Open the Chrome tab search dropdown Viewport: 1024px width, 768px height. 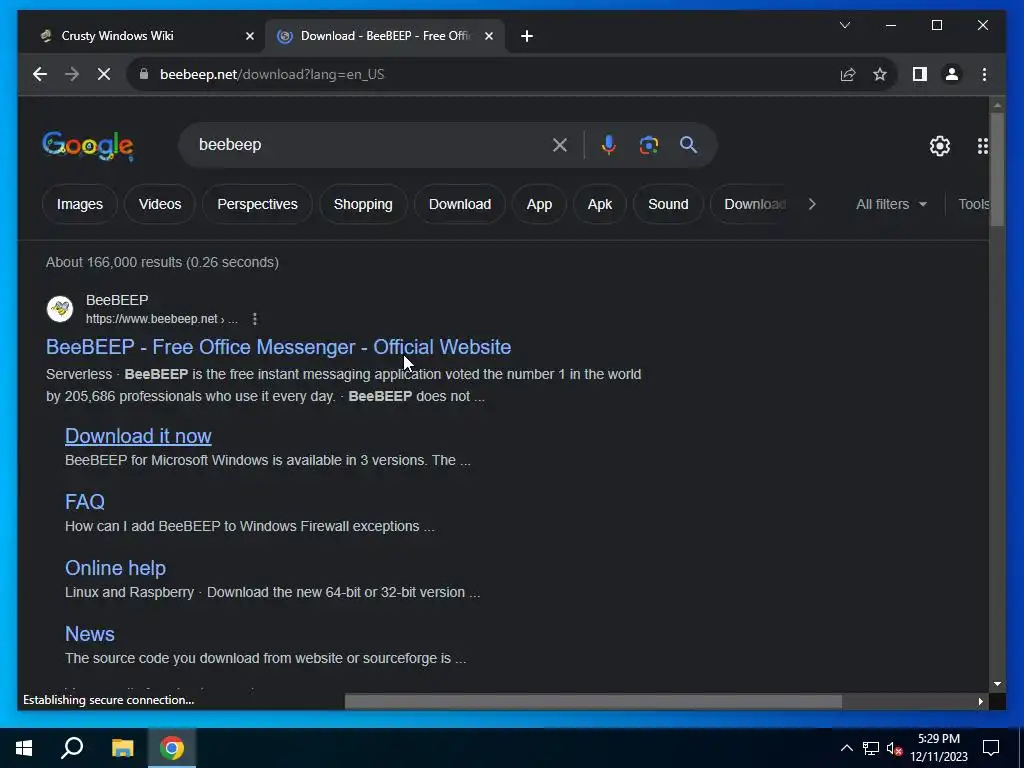(844, 25)
